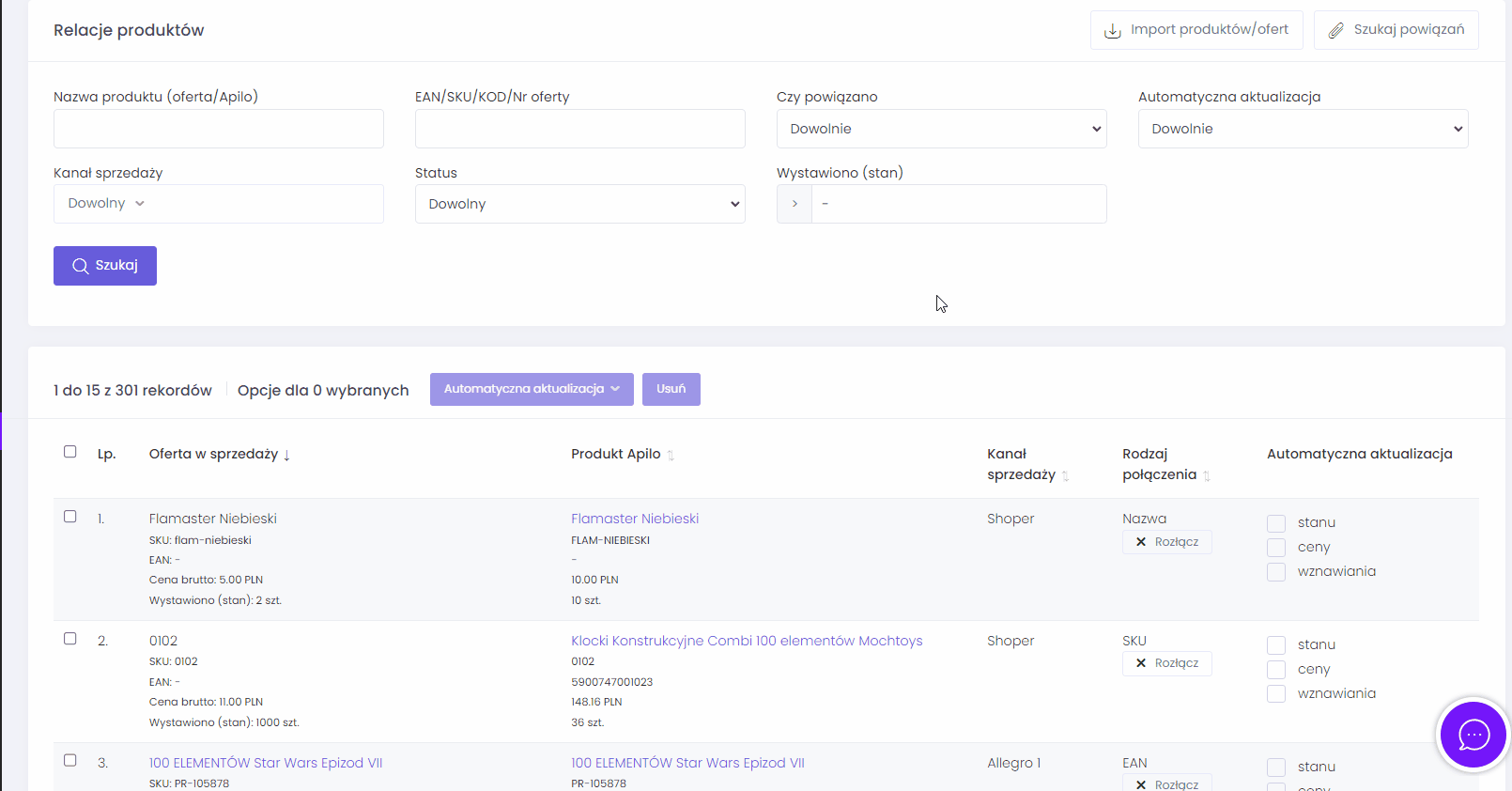Screen dimensions: 1512x791
Task: Sort by Rodzaj połączenia column
Action: pyautogui.click(x=1166, y=464)
